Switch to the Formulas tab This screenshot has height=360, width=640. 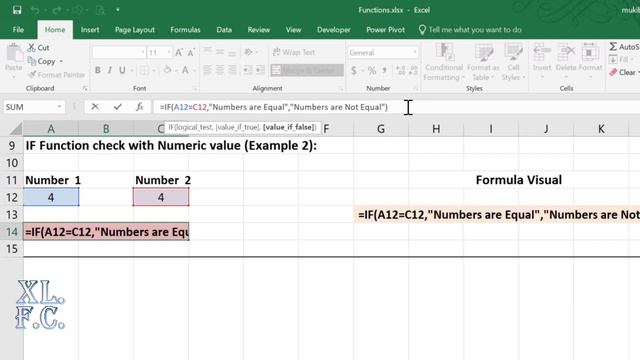click(185, 29)
